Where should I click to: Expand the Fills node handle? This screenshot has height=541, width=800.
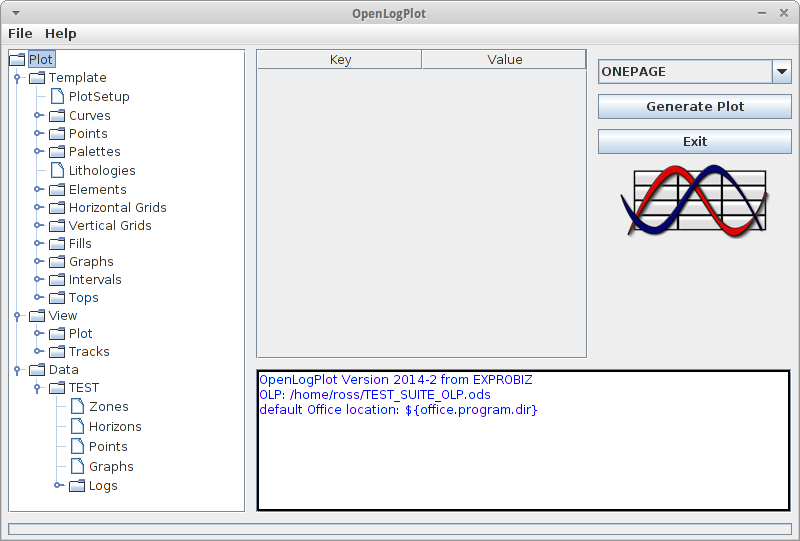point(37,243)
